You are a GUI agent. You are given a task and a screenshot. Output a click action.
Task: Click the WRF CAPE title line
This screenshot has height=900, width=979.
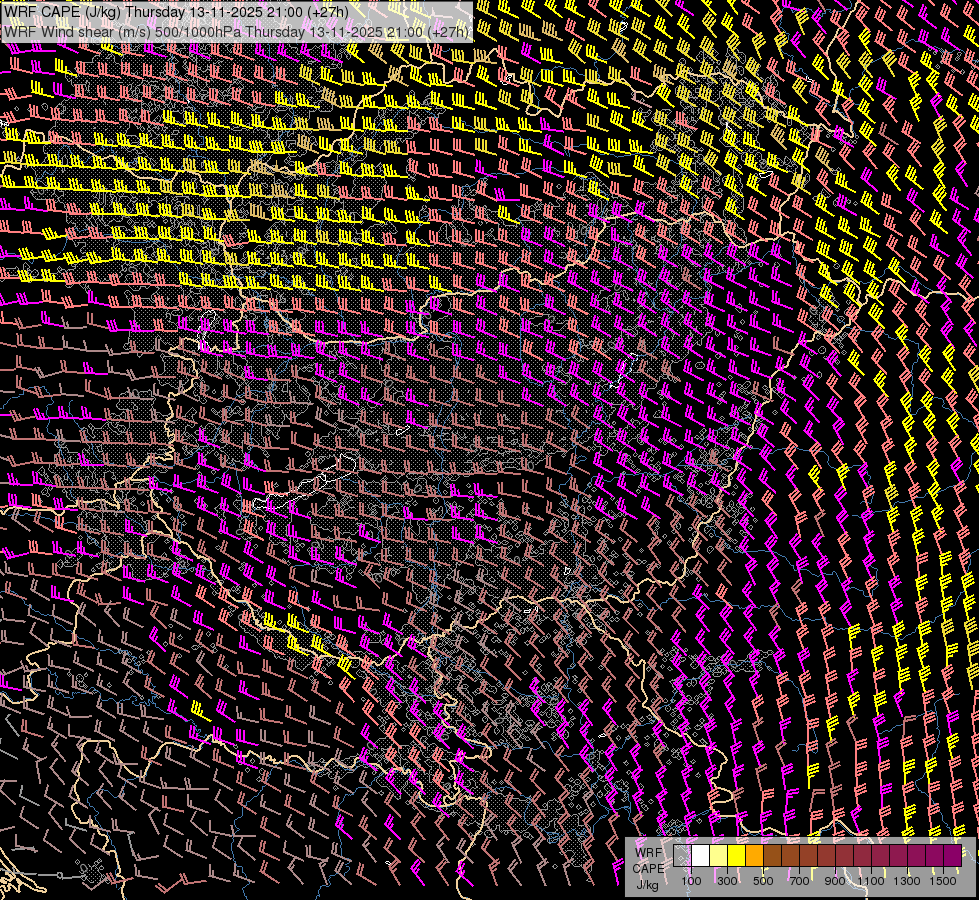[175, 12]
